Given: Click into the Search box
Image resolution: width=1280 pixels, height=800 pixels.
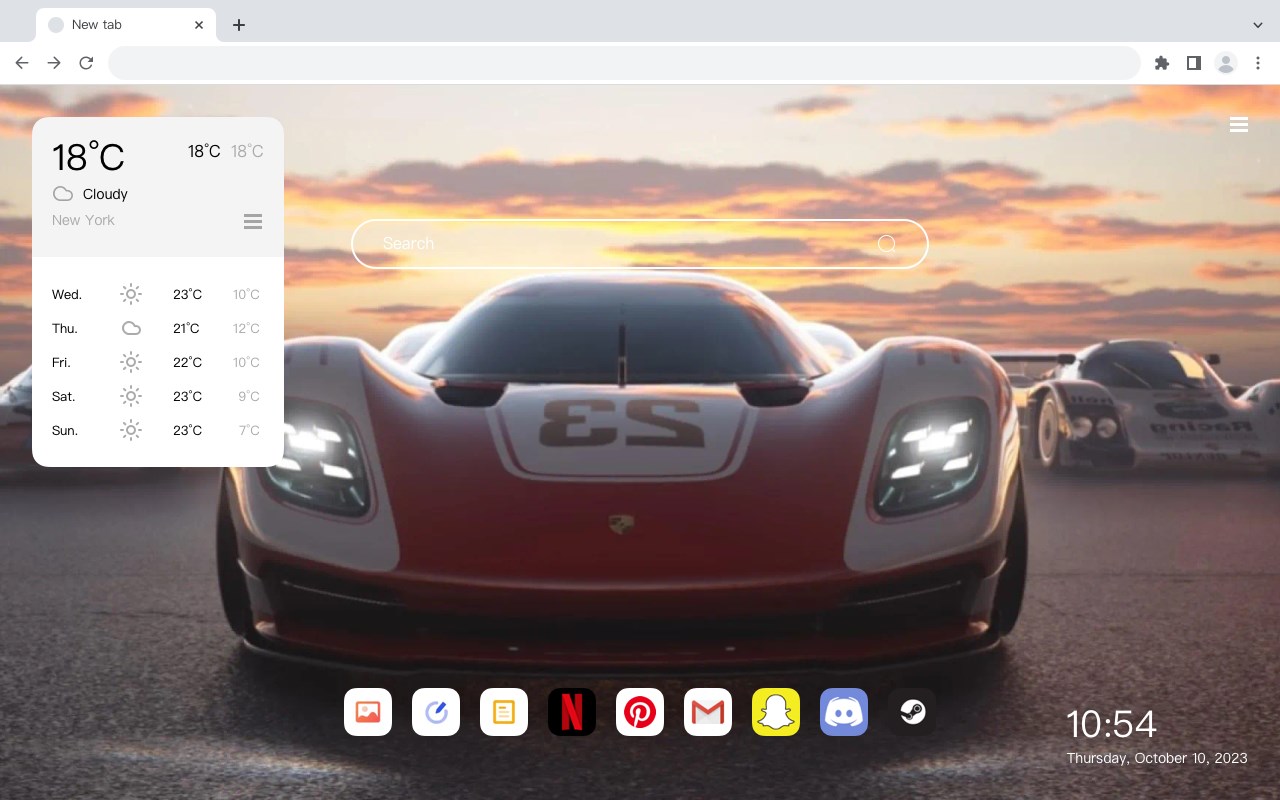Looking at the screenshot, I should click(x=640, y=244).
